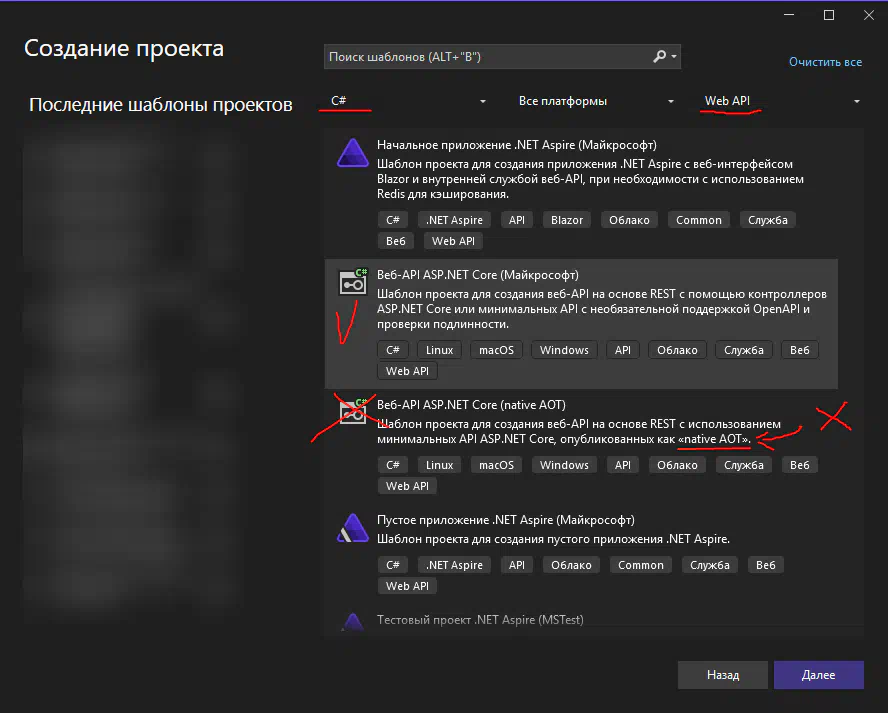Select the .NET Aspire starter app icon
The width and height of the screenshot is (888, 713).
tap(353, 153)
